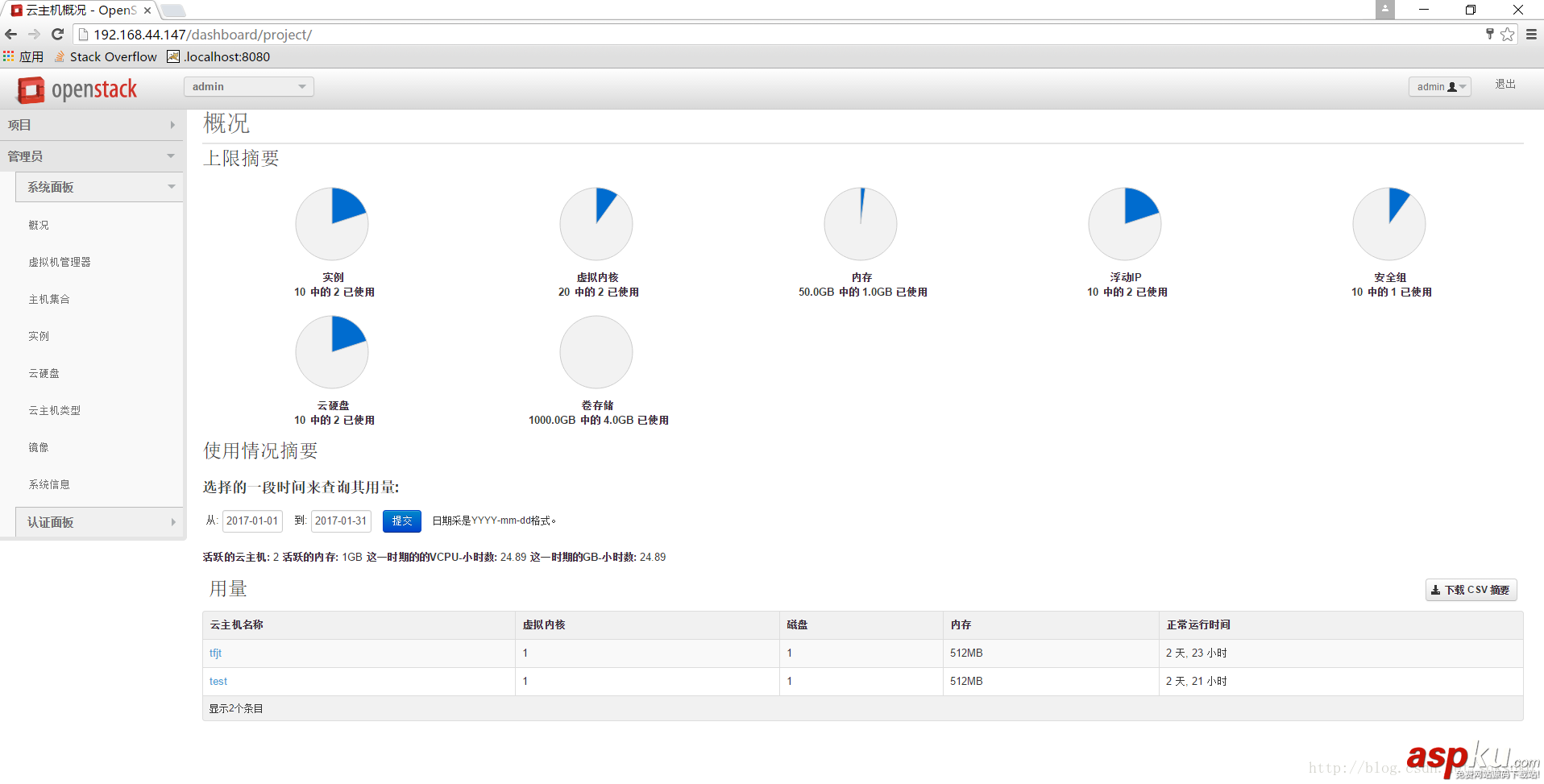Click the 内存 usage pie chart
Image resolution: width=1544 pixels, height=784 pixels.
[861, 224]
